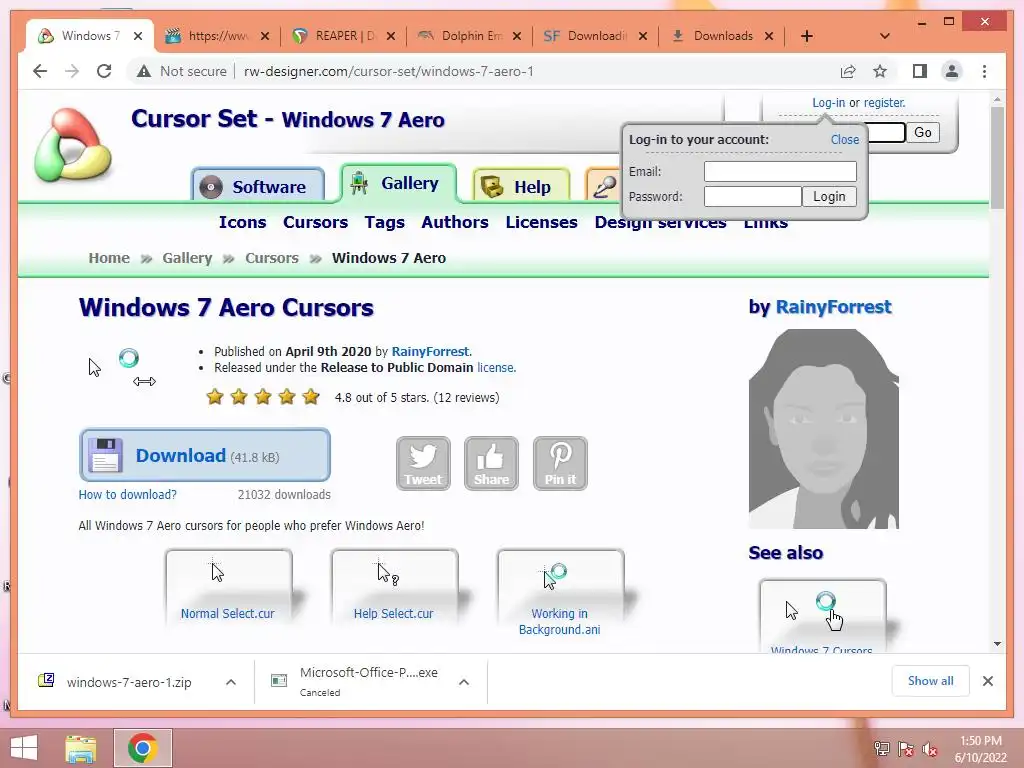Click the Email input field
The width and height of the screenshot is (1024, 768).
click(x=780, y=171)
